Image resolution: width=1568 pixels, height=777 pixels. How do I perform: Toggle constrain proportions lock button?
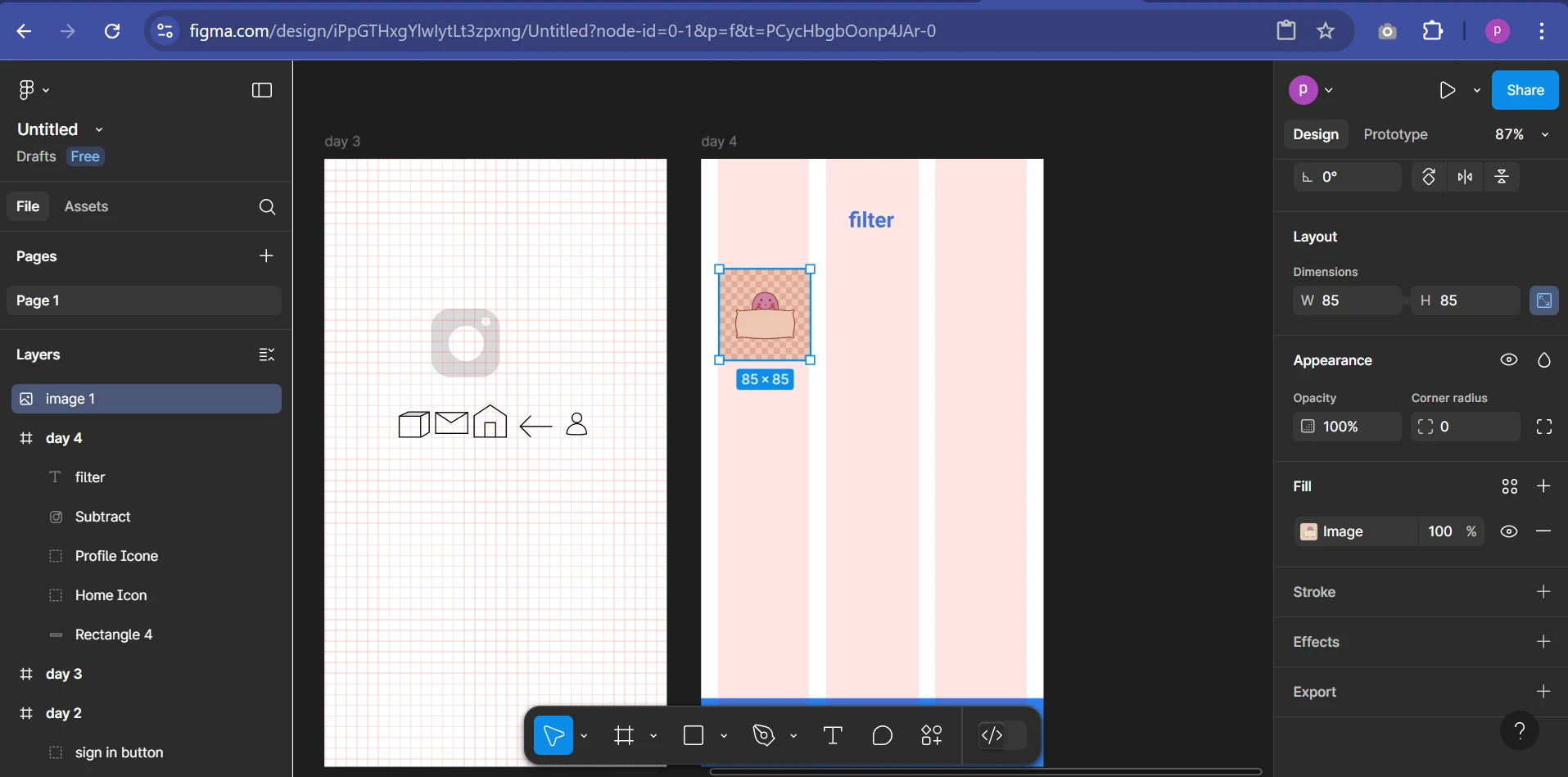(x=1544, y=300)
